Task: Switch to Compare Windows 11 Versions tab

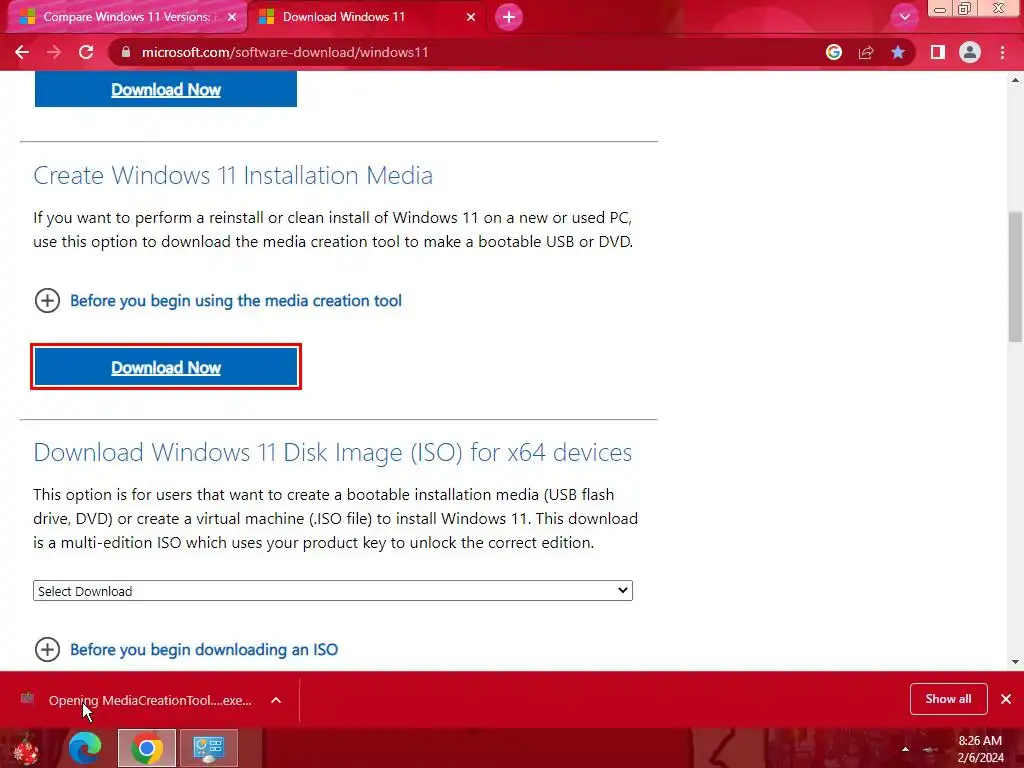Action: coord(127,17)
